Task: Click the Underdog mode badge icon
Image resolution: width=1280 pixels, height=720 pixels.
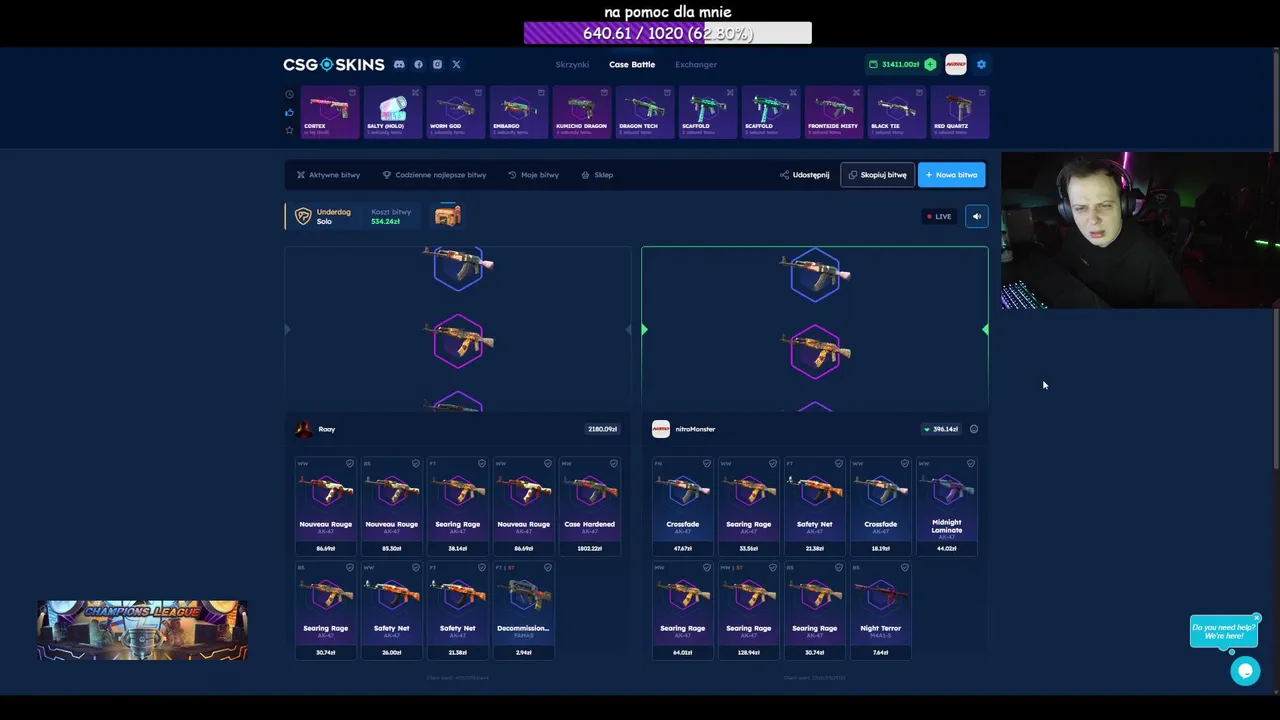Action: point(303,216)
